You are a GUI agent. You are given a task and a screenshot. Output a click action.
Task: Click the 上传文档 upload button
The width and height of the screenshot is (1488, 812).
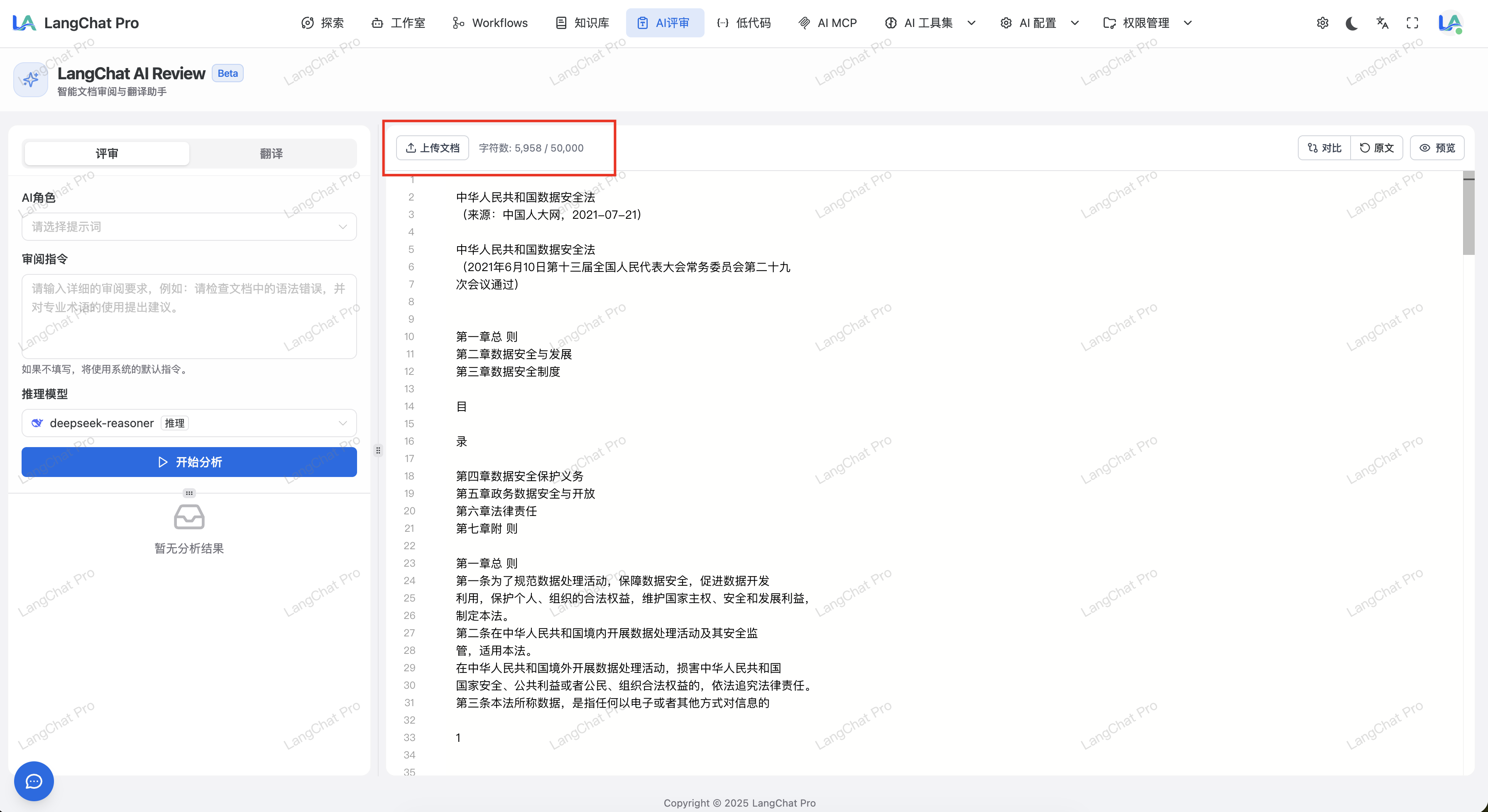(x=433, y=148)
